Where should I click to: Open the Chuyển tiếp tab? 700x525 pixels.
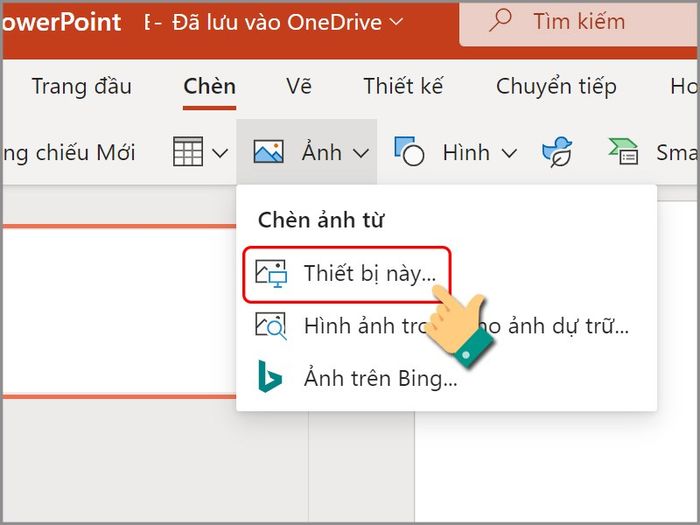click(556, 87)
